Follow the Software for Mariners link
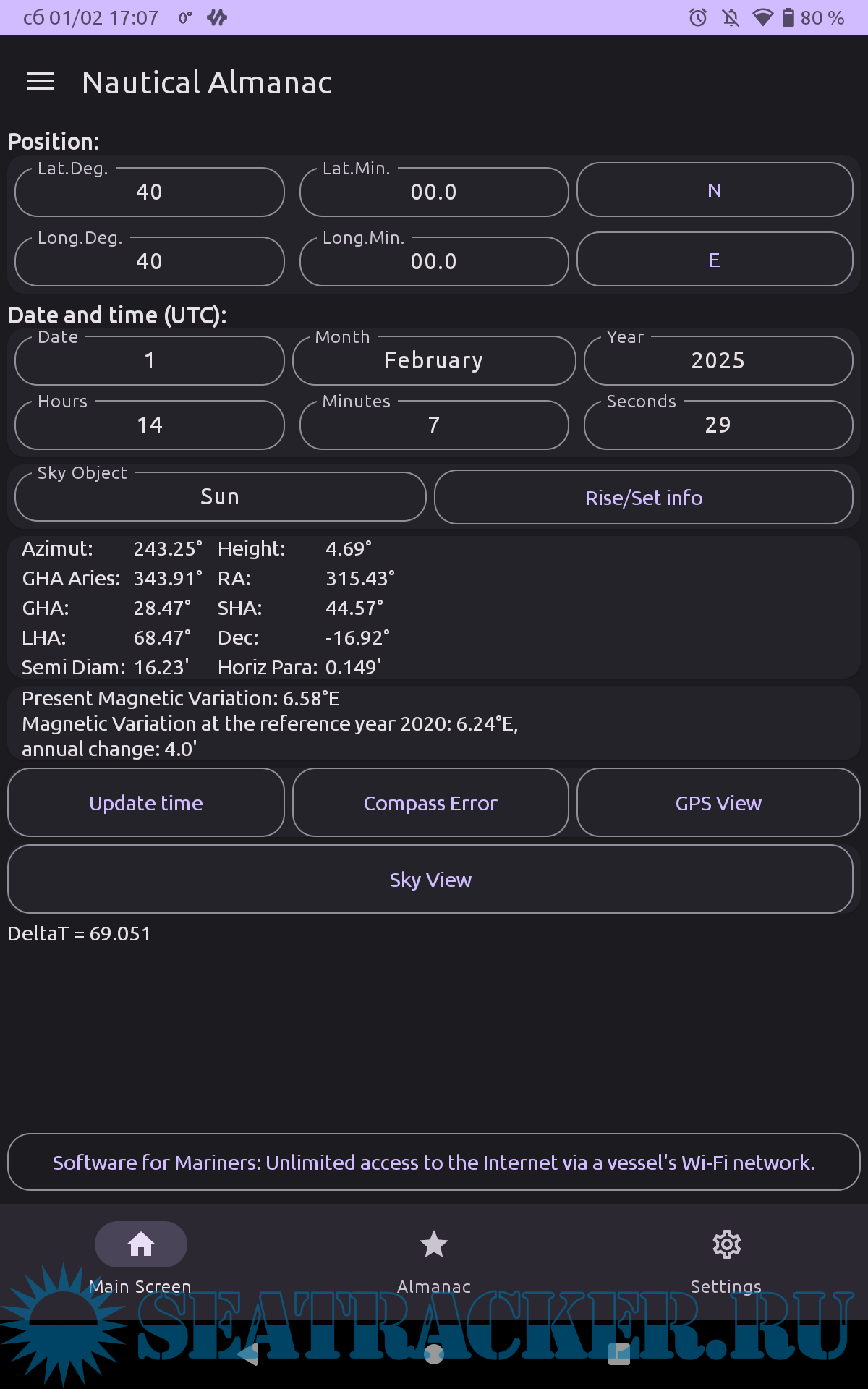Image resolution: width=868 pixels, height=1389 pixels. click(x=434, y=1163)
